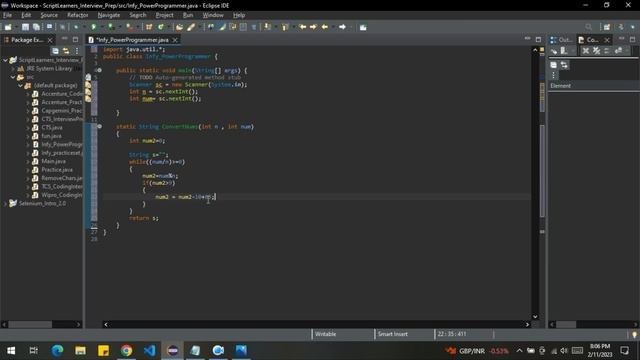Expand fun.java tree arrow

pyautogui.click(x=28, y=136)
